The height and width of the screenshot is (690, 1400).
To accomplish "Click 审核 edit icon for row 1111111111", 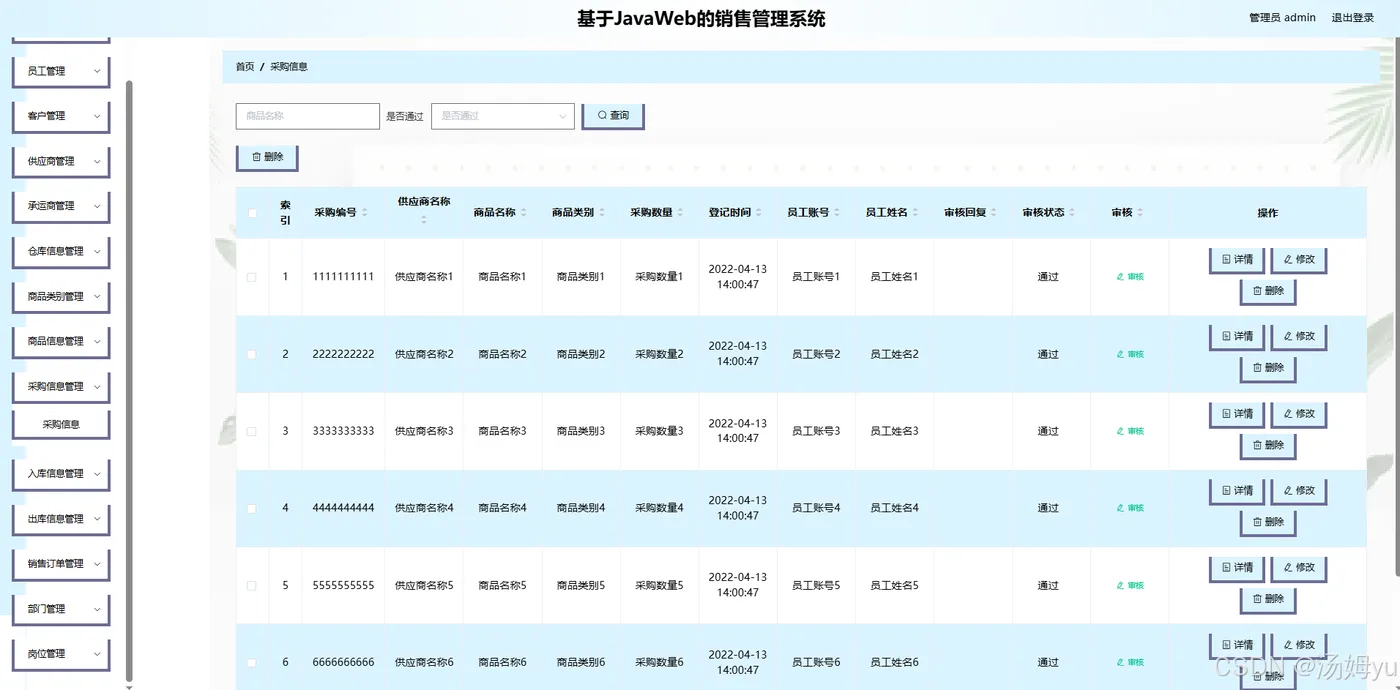I will tap(1130, 277).
